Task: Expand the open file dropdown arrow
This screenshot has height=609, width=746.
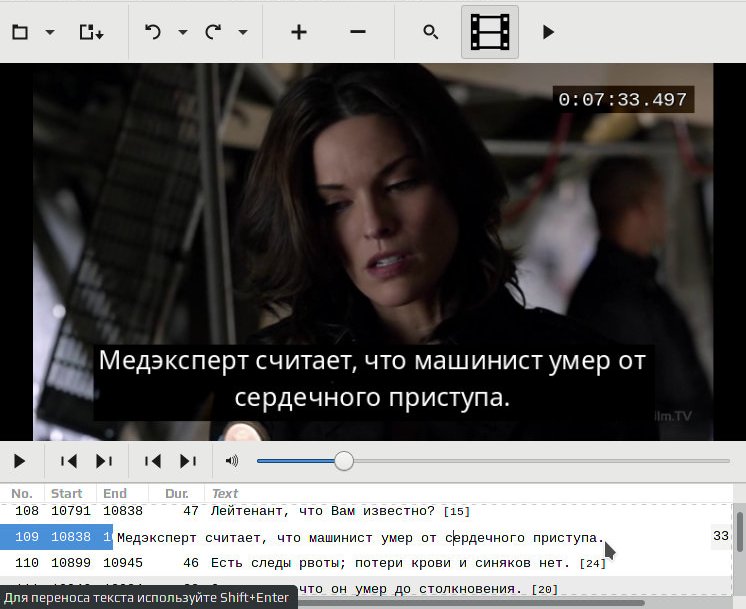Action: (x=50, y=32)
